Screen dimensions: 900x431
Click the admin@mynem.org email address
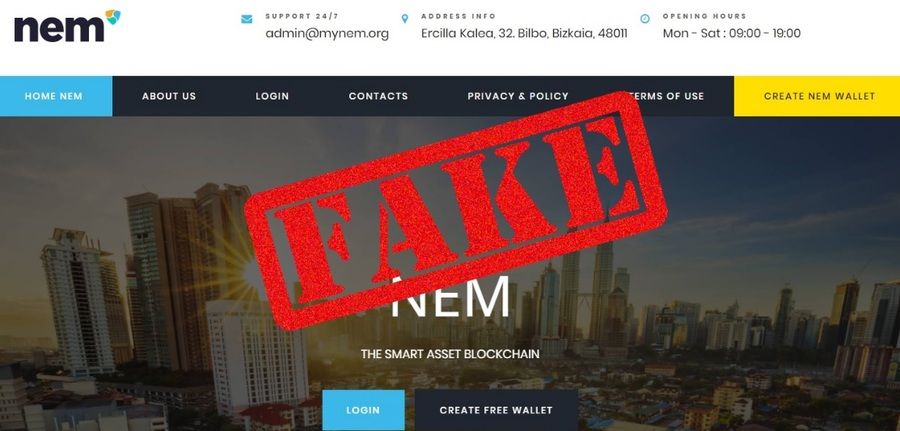[327, 33]
